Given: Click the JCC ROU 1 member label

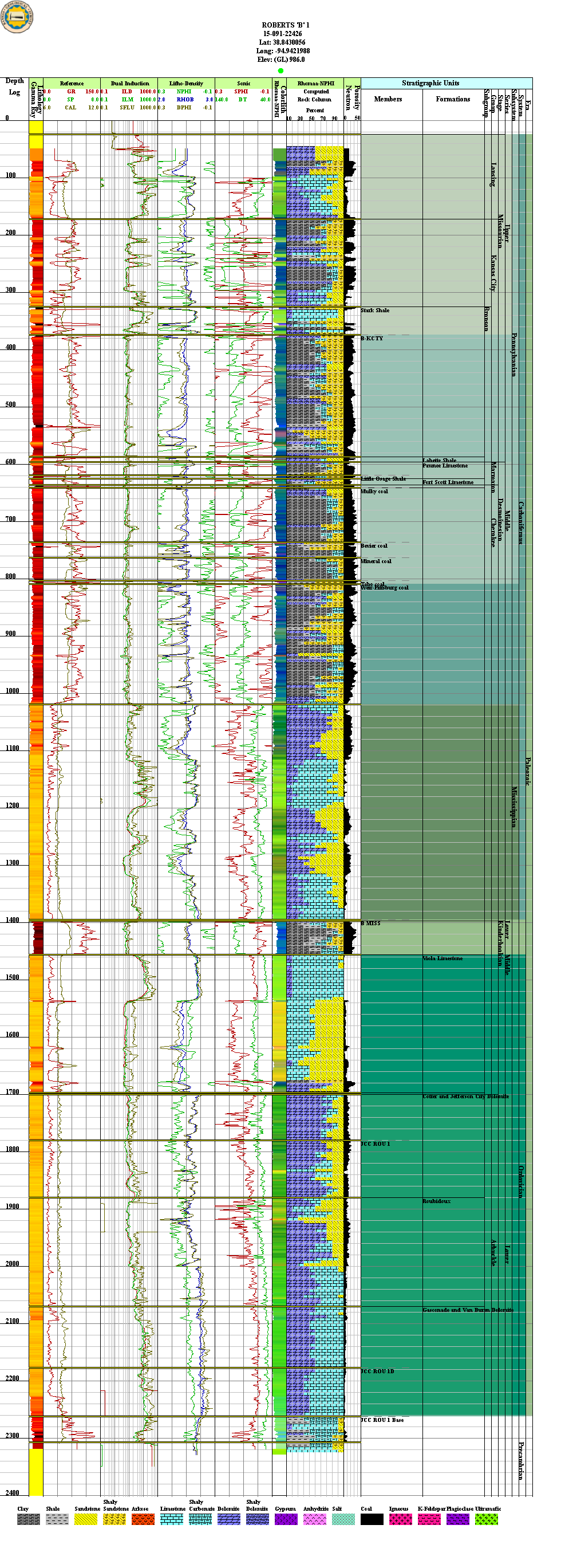Looking at the screenshot, I should pyautogui.click(x=376, y=1143).
